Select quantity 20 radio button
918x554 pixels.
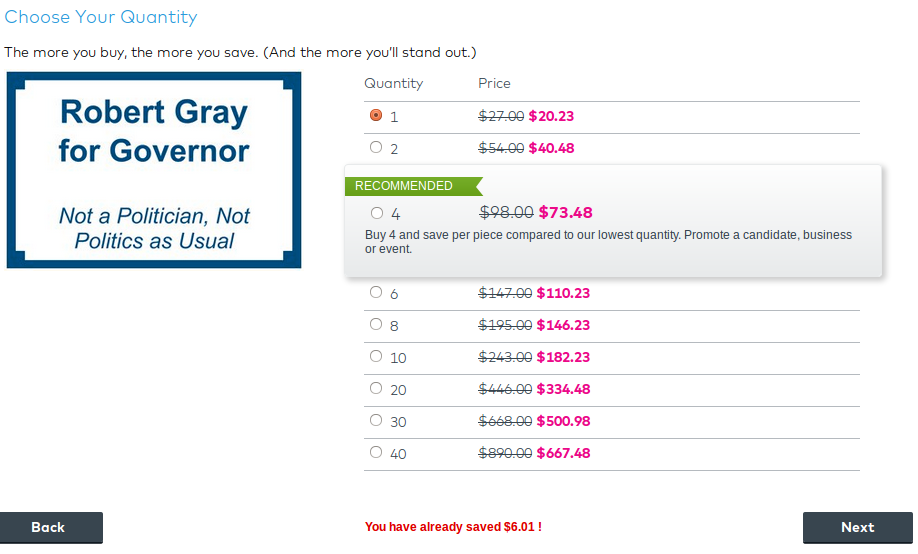[376, 388]
